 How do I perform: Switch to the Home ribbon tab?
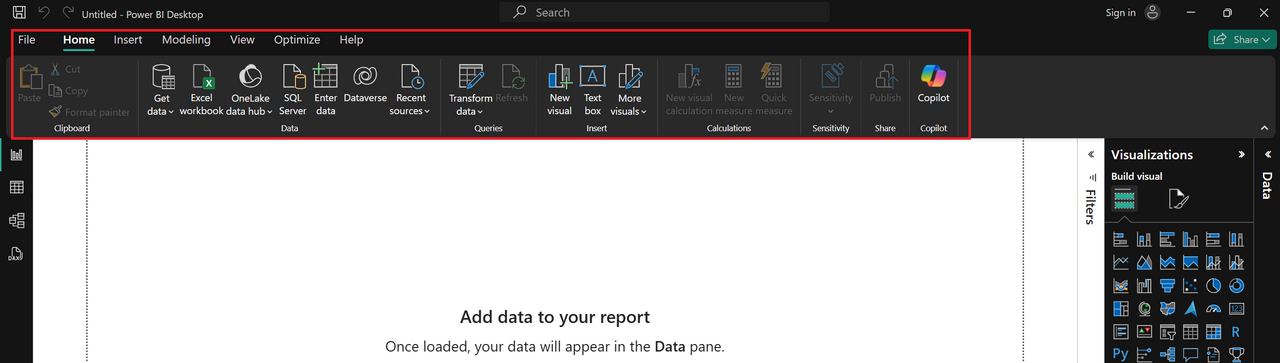tap(79, 40)
